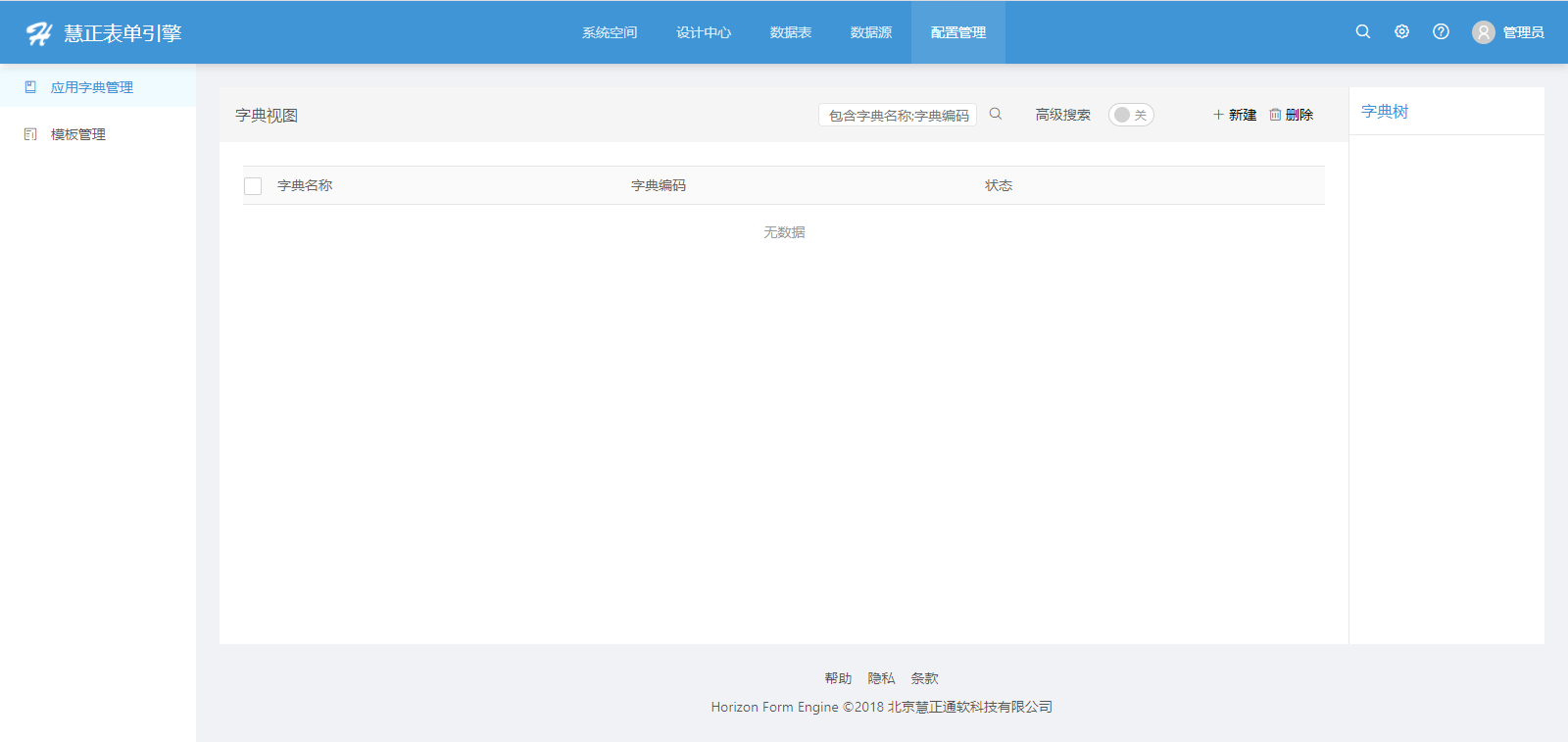Click the 字典名称 column header
The height and width of the screenshot is (742, 1568).
tap(305, 185)
